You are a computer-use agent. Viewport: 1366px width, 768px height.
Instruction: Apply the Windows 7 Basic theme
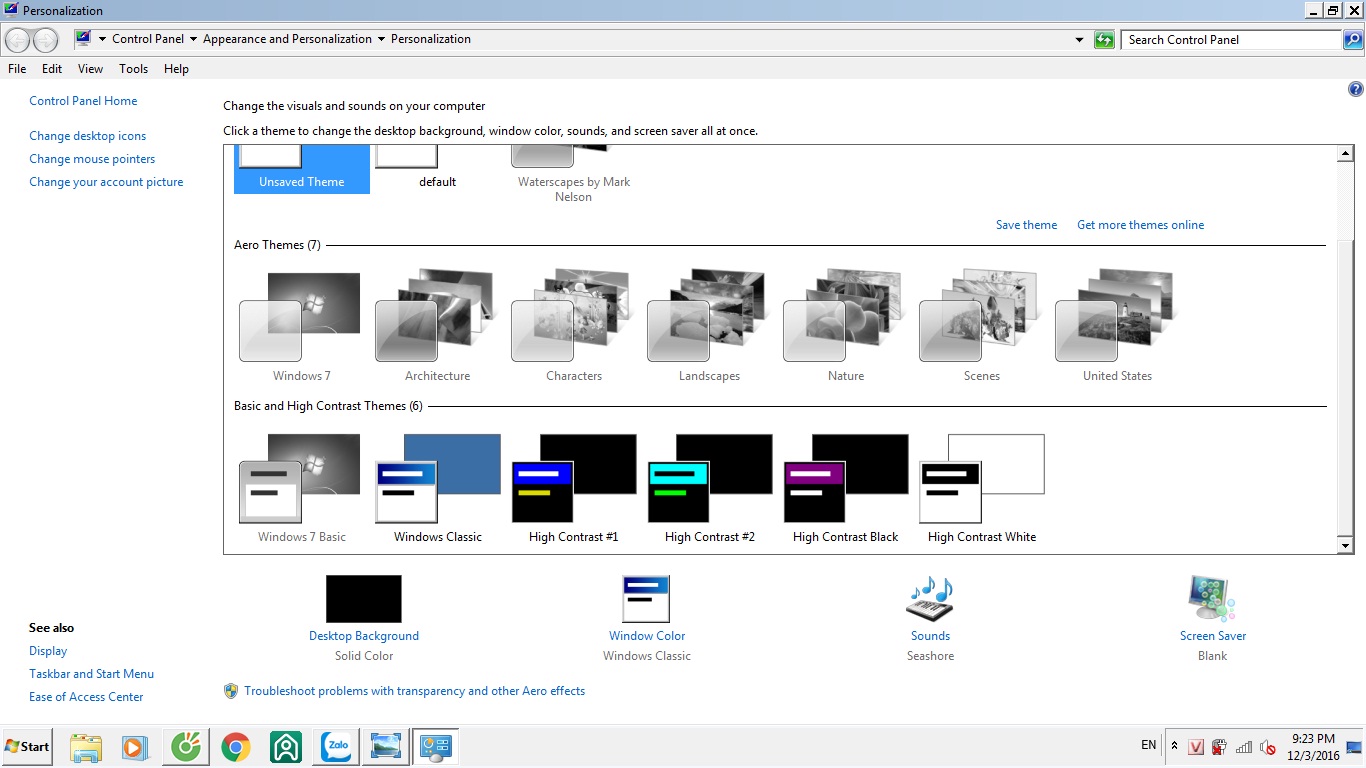(x=301, y=488)
